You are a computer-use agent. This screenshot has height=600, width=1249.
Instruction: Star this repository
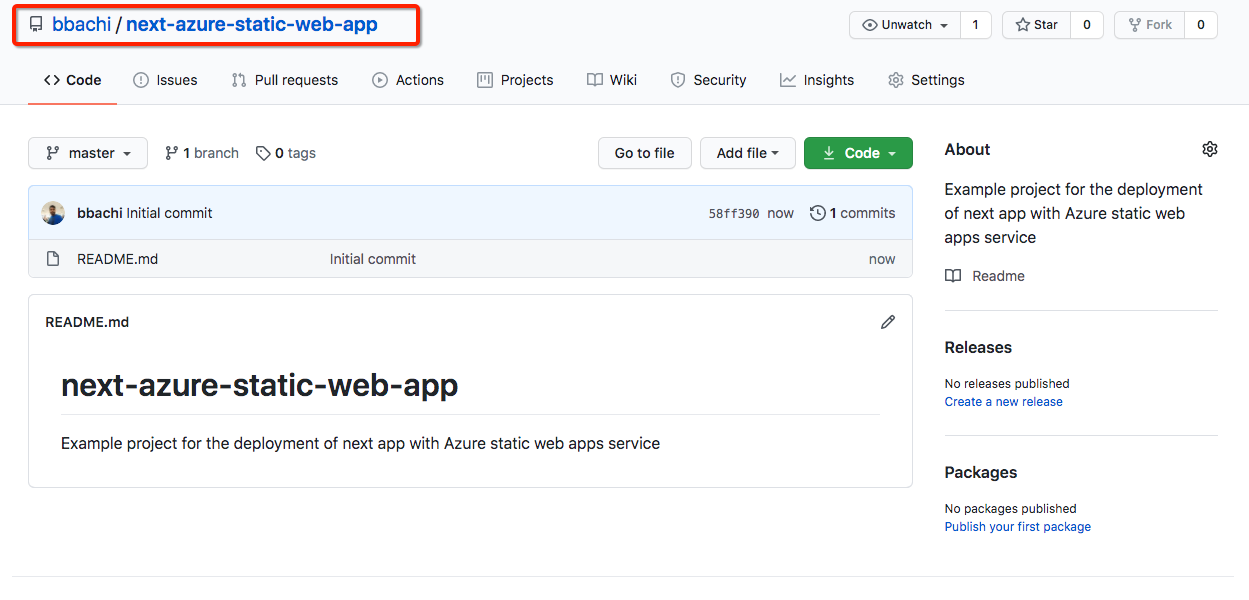[1036, 25]
